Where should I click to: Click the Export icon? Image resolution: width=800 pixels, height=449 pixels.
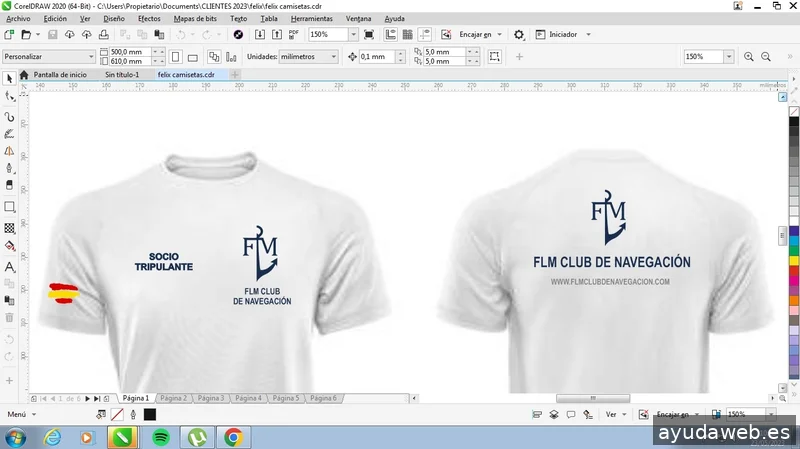(277, 35)
